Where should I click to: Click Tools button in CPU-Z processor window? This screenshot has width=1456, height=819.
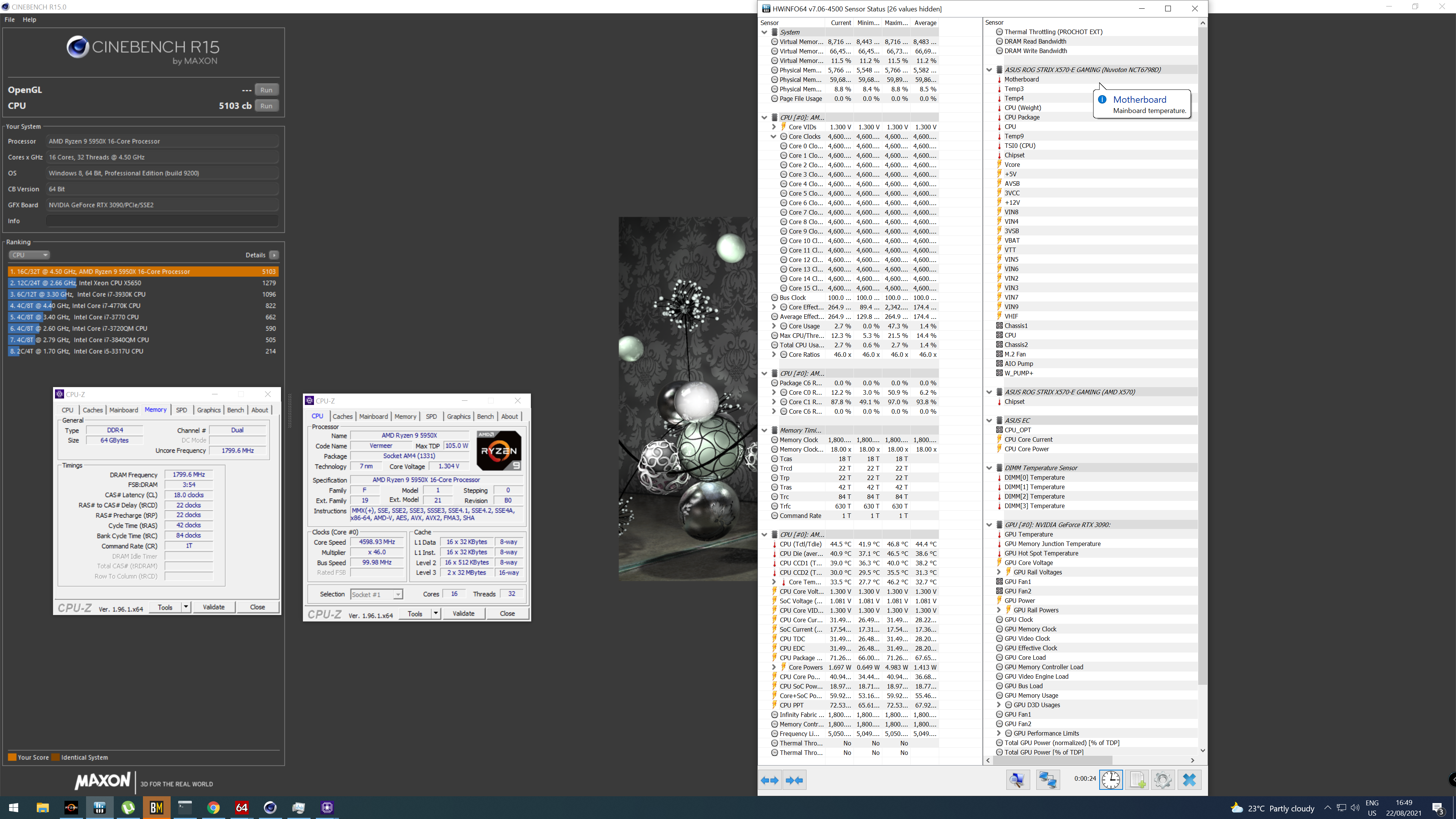(x=415, y=614)
